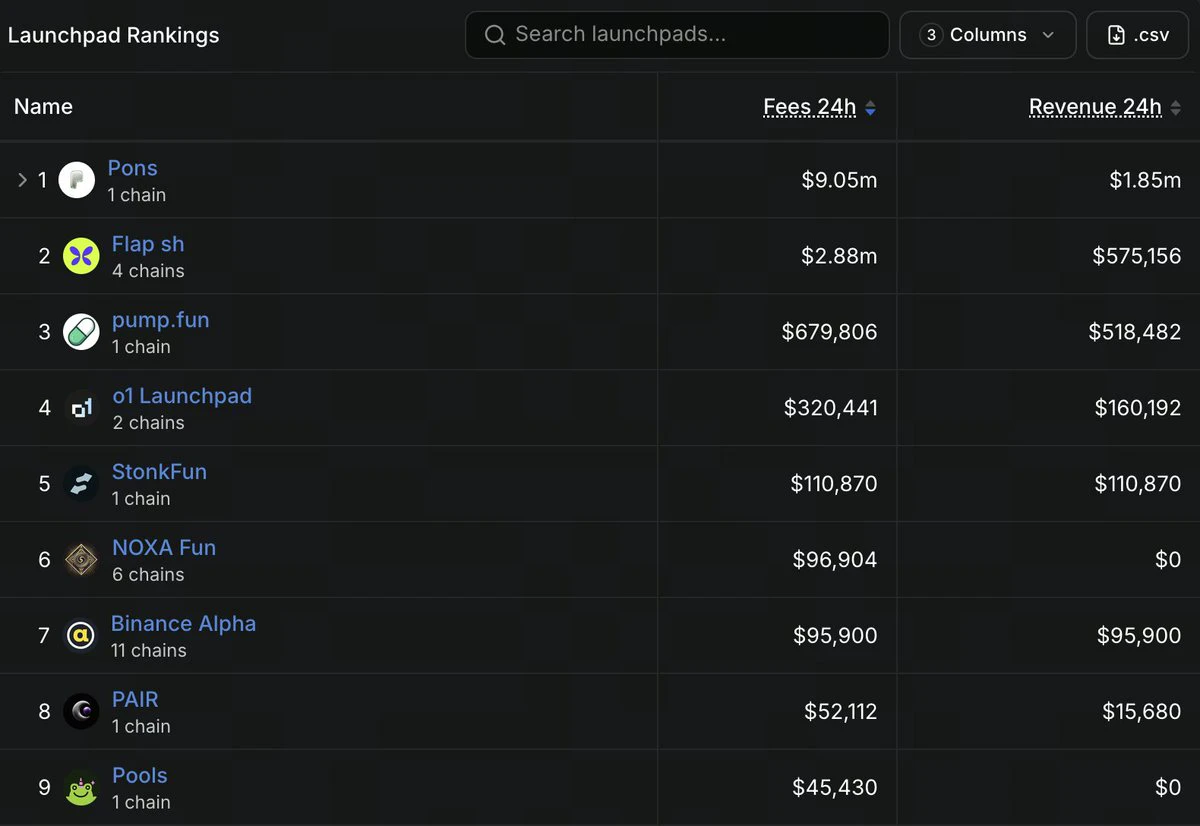Click the Revenue 24h sort arrows

[x=1176, y=108]
